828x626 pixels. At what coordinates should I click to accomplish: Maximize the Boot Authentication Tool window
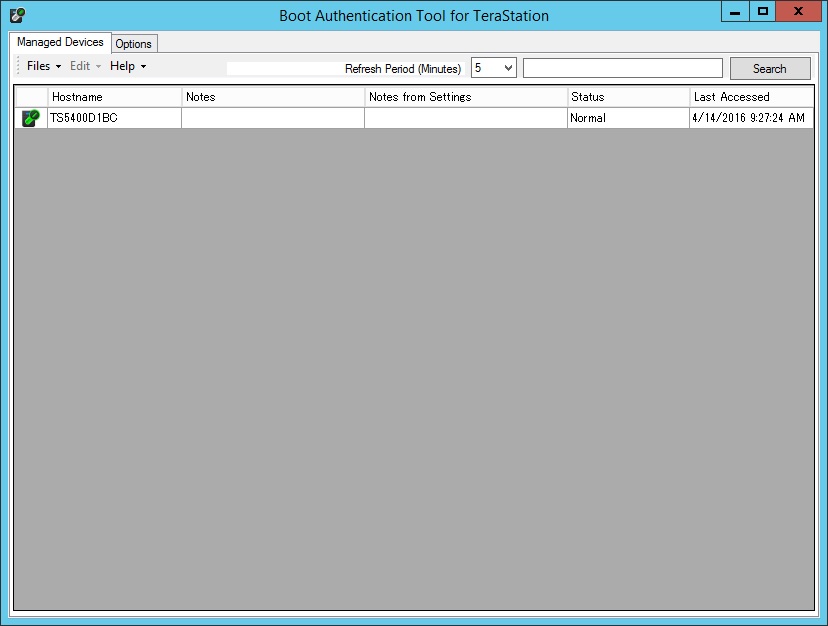tap(763, 12)
